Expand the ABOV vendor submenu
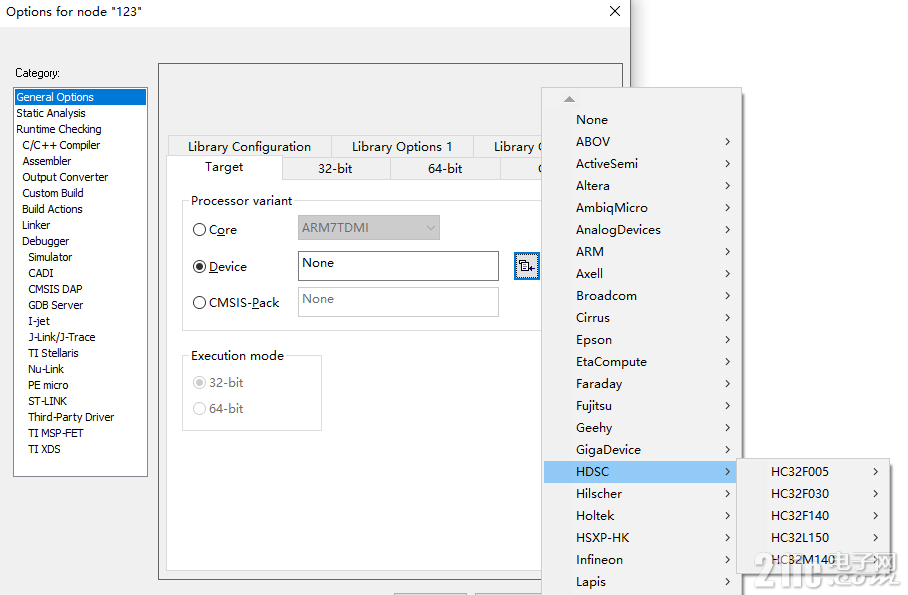 641,141
